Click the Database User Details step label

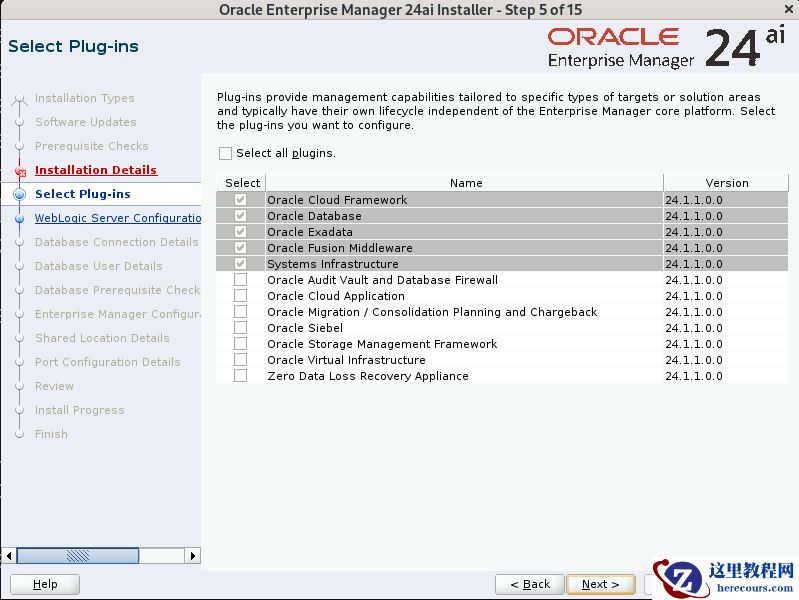[x=98, y=266]
